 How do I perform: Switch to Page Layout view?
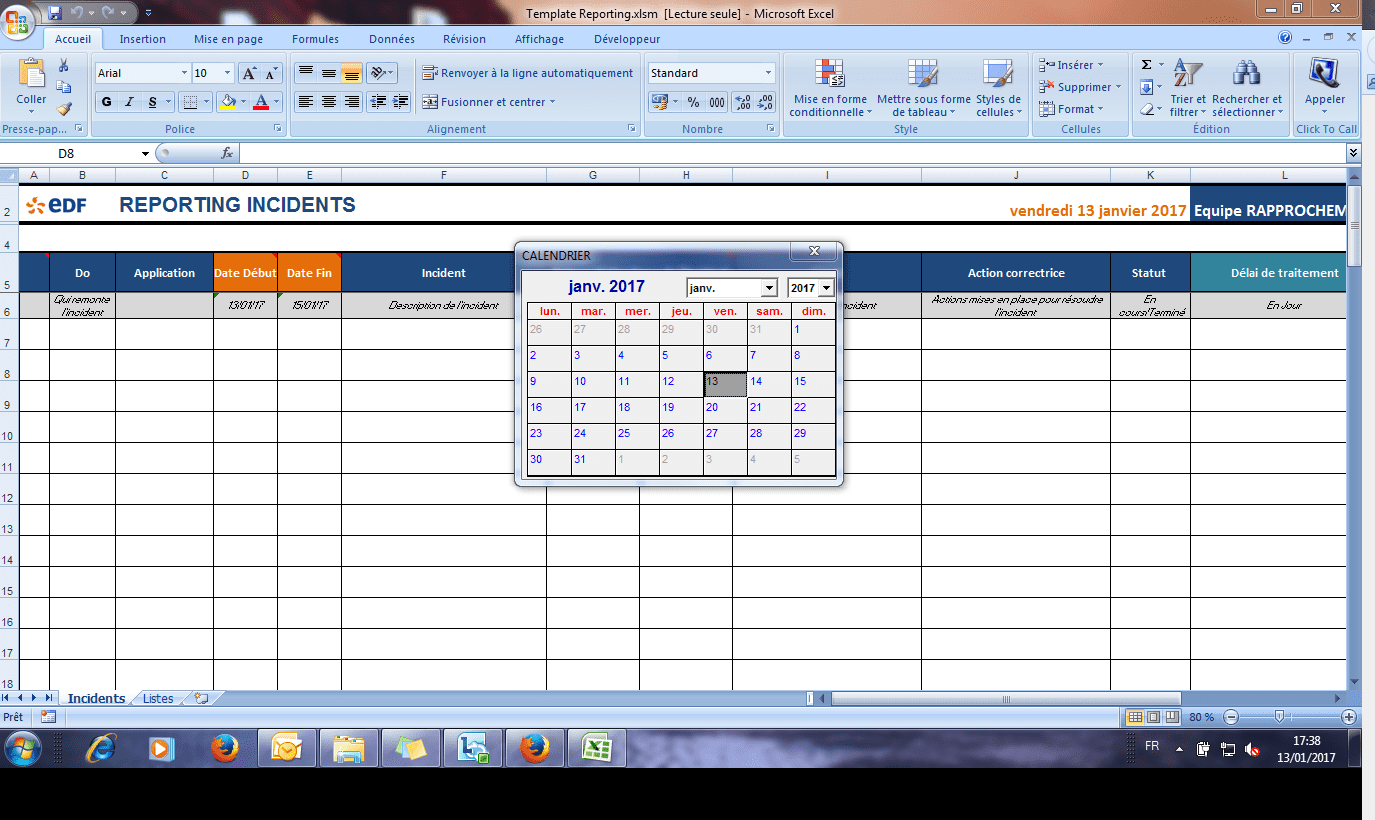pos(1153,717)
